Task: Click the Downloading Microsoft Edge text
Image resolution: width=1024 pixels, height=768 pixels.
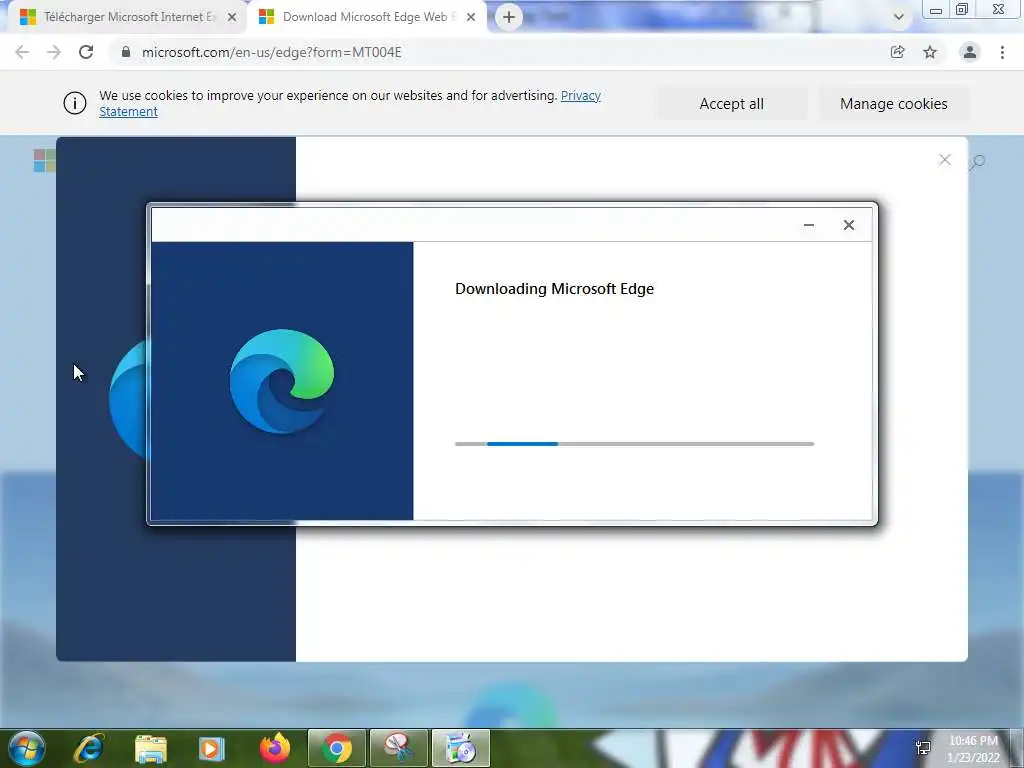Action: [x=554, y=289]
